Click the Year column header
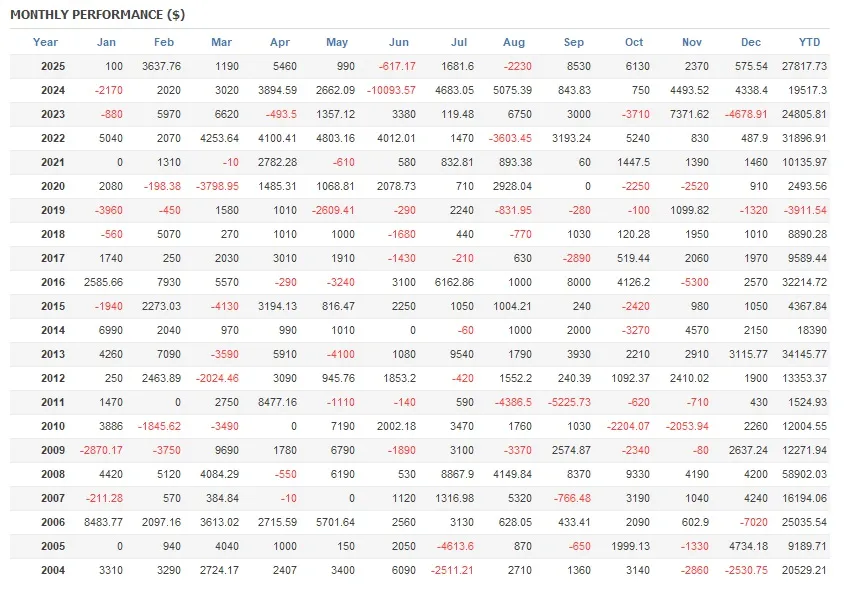The width and height of the screenshot is (846, 589). tap(45, 42)
